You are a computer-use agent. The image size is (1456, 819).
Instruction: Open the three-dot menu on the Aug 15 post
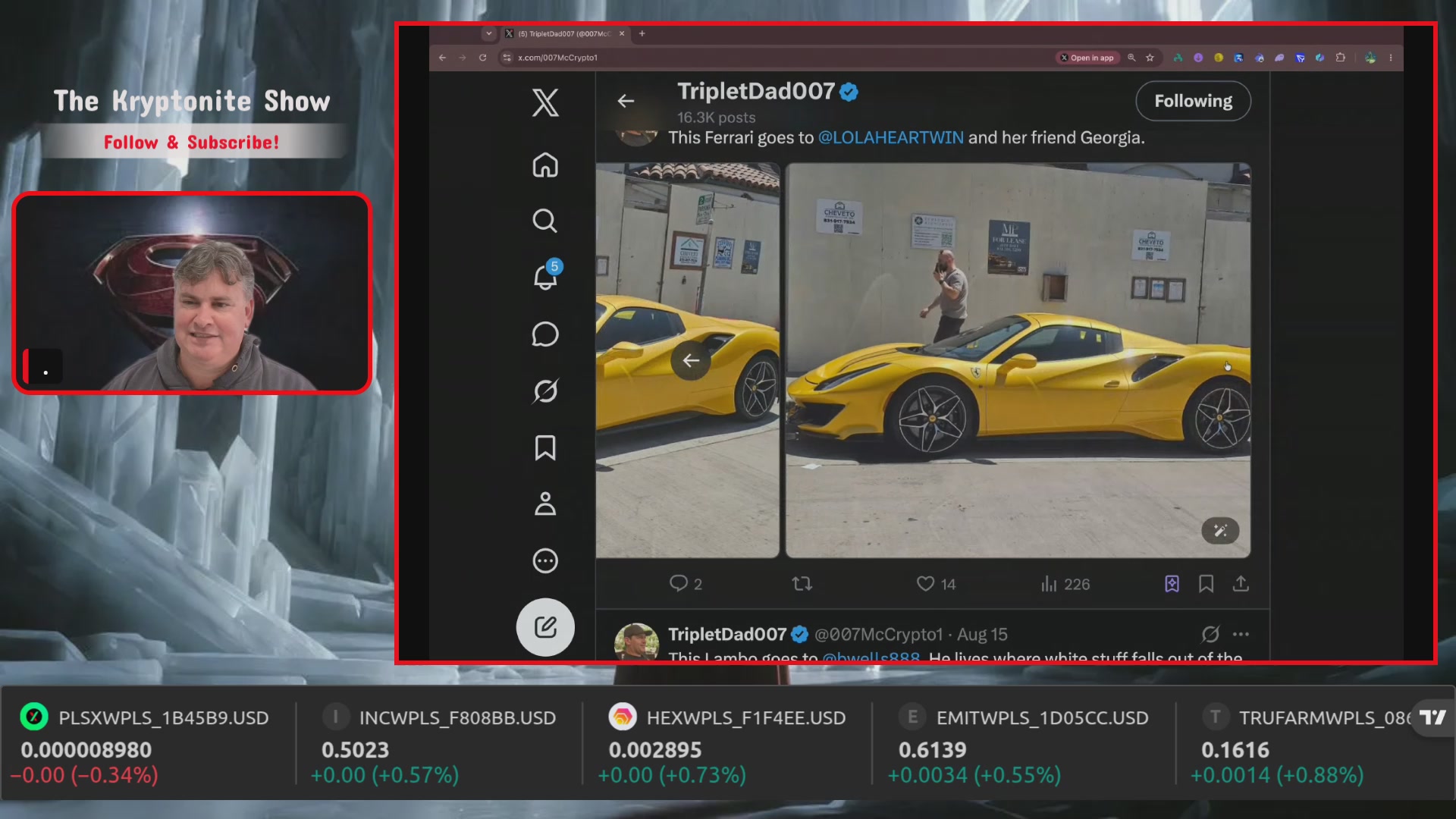click(x=1241, y=634)
